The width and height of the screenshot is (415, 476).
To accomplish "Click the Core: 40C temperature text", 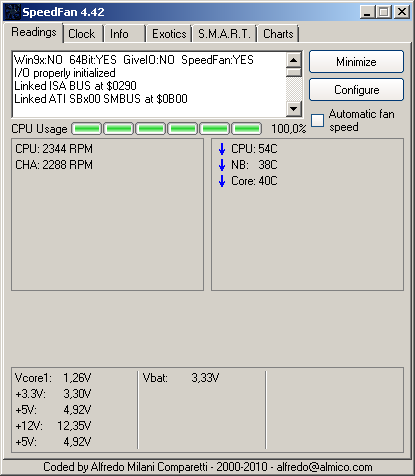I will click(254, 181).
